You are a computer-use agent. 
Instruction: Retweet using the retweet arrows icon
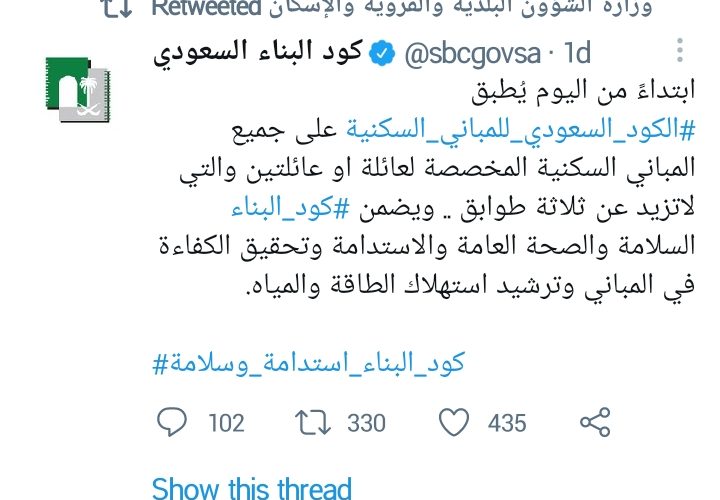pos(313,422)
